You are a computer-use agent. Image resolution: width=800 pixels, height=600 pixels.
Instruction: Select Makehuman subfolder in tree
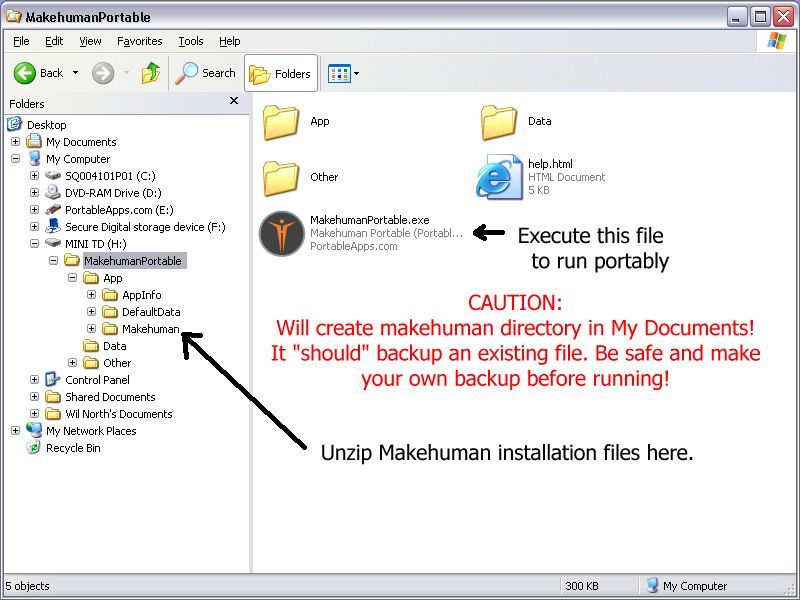point(151,329)
